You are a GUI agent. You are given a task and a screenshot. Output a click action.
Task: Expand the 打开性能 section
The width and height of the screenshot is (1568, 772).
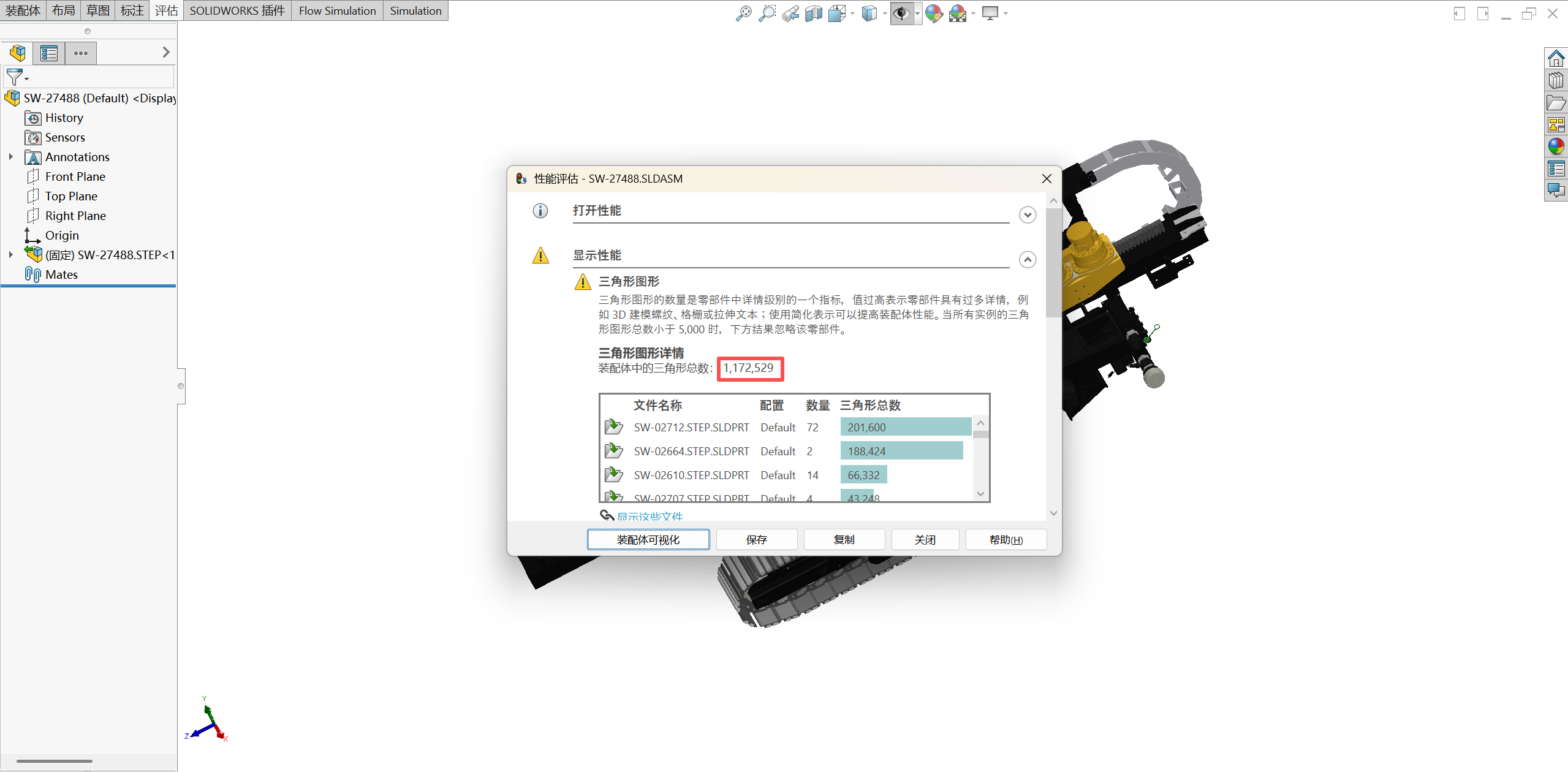1028,215
